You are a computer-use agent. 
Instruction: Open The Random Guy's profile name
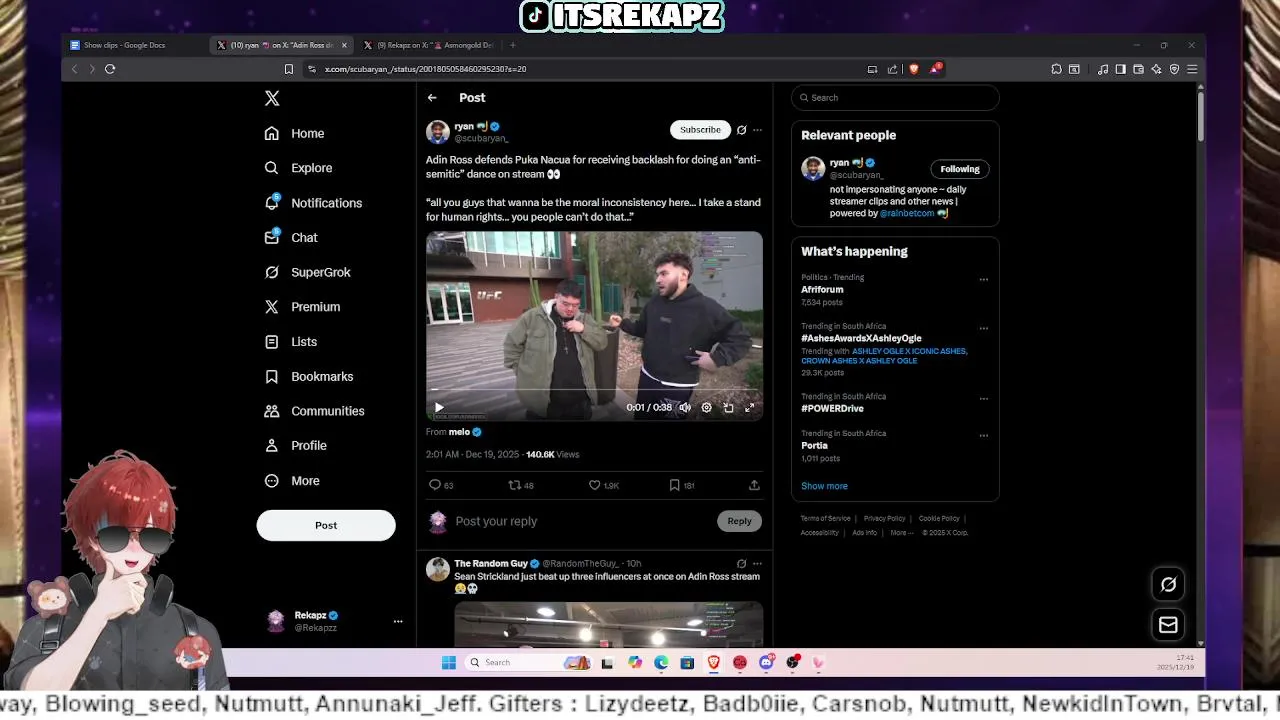point(490,564)
